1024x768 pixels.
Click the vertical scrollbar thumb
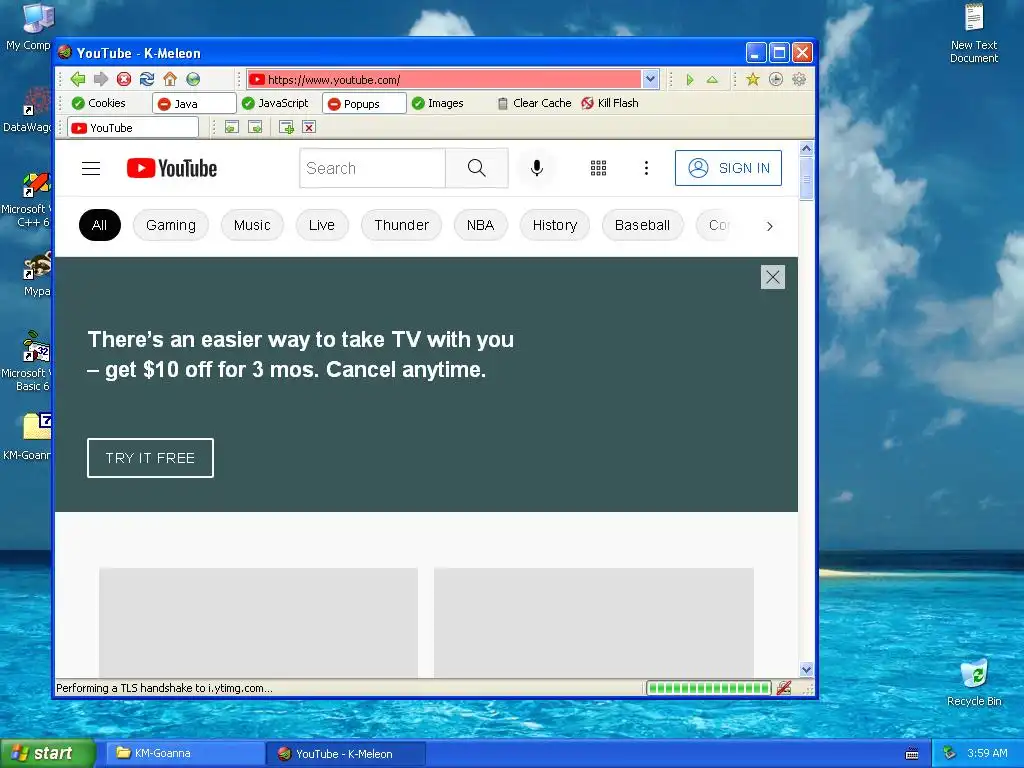(807, 178)
